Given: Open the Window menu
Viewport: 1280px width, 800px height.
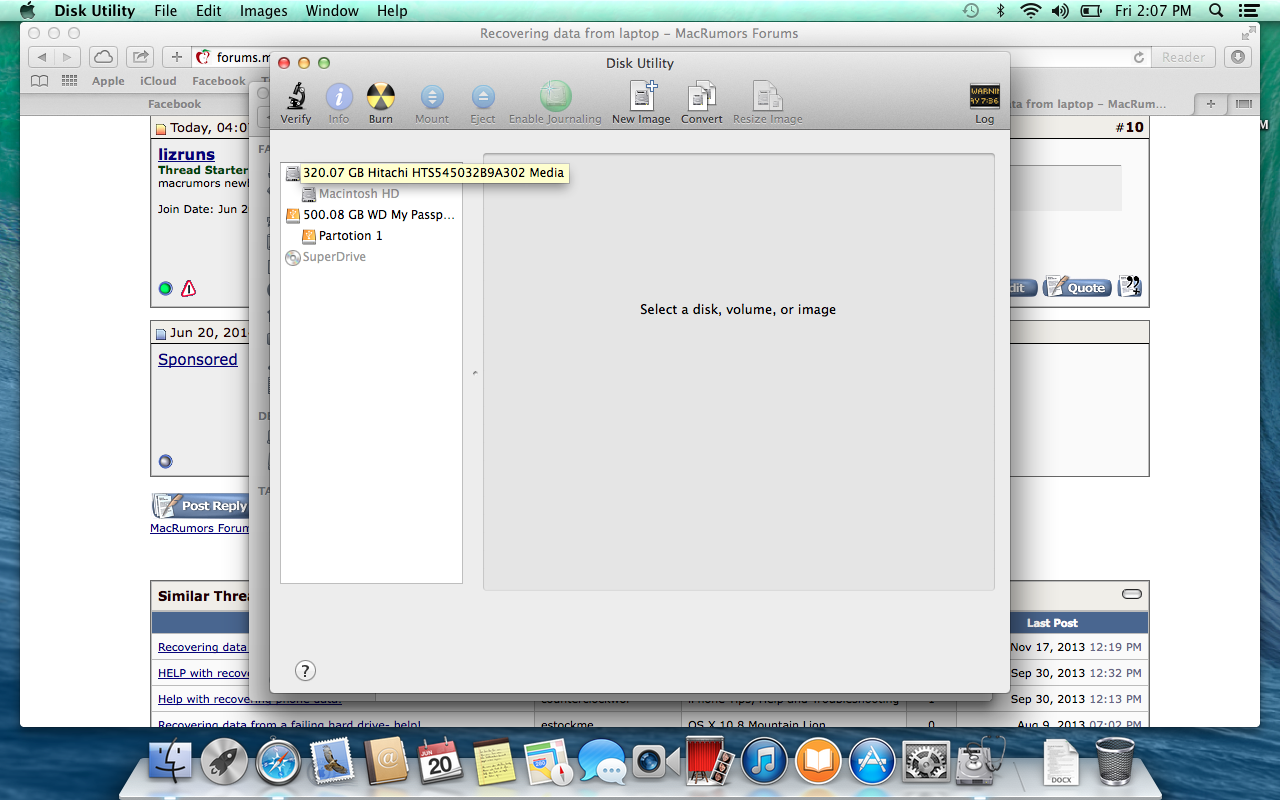Looking at the screenshot, I should 332,11.
